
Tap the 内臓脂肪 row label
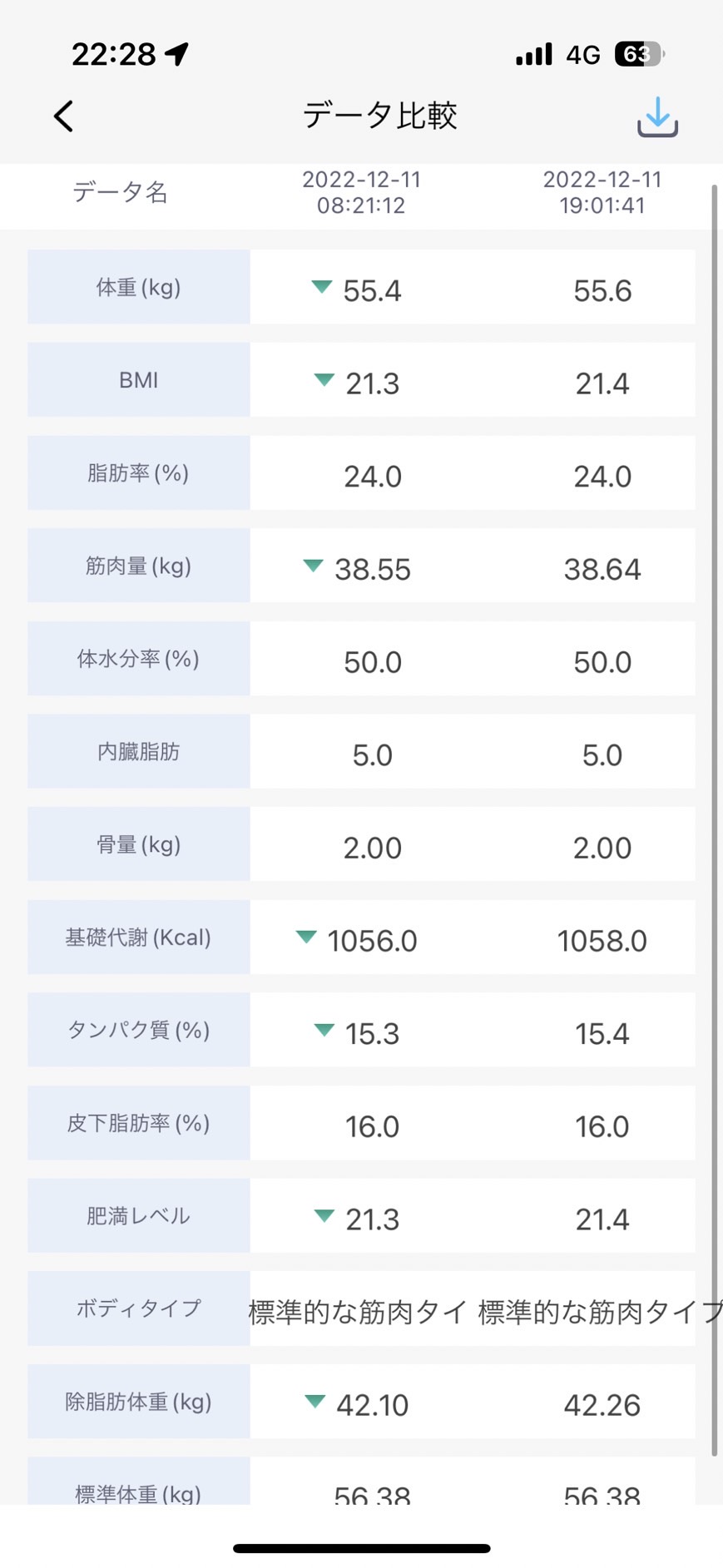139,751
